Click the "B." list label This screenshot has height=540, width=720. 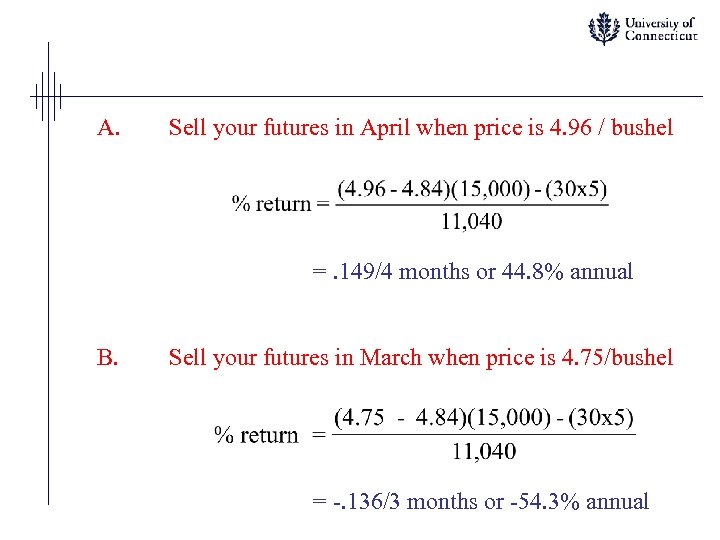coord(109,357)
